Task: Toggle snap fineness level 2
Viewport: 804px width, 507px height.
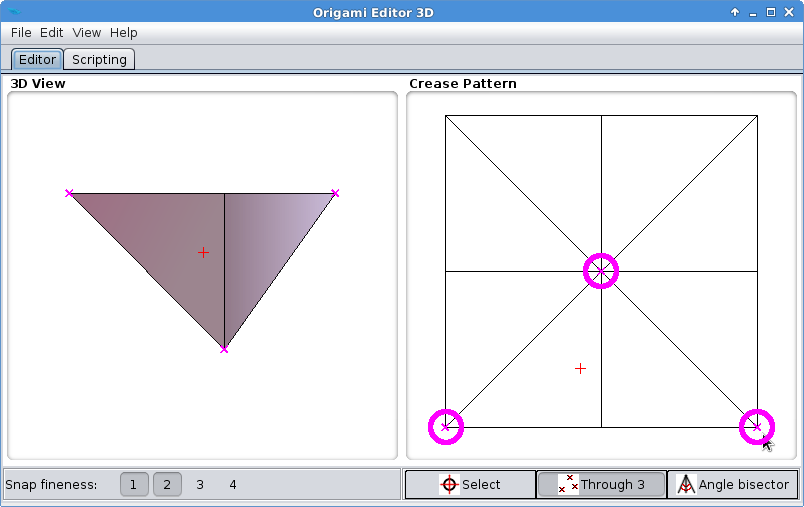Action: tap(167, 485)
